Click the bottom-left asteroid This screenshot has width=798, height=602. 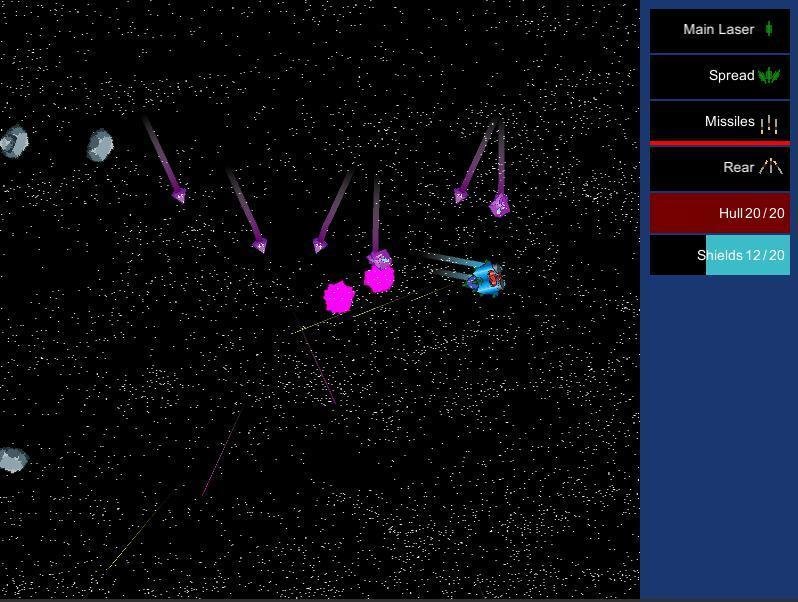point(12,459)
